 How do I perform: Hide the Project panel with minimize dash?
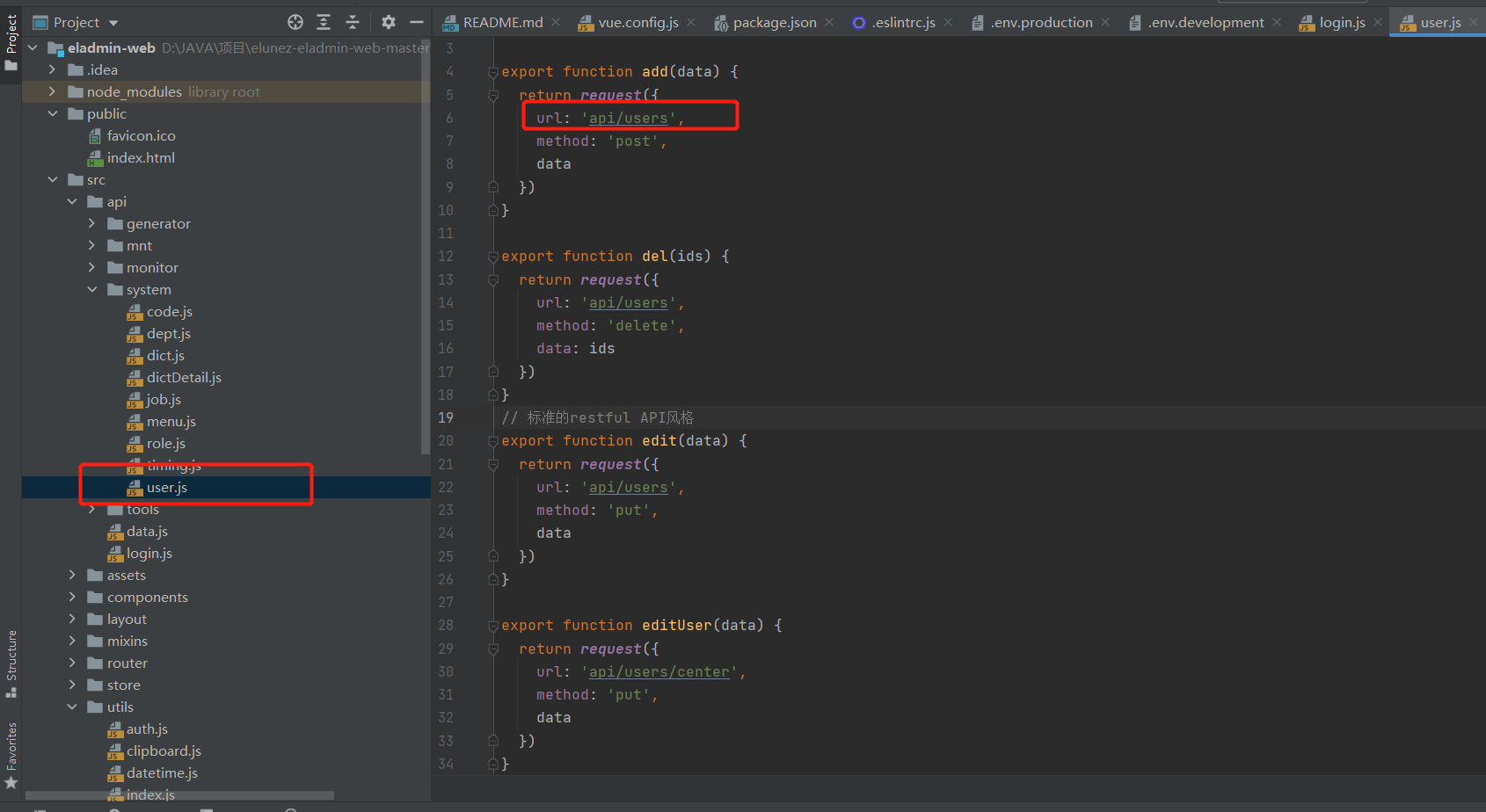[417, 22]
